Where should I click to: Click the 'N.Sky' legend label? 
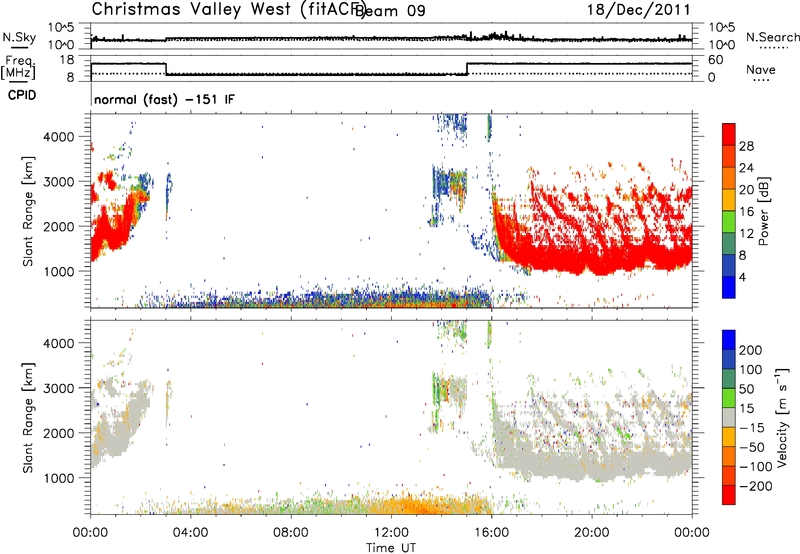pos(19,38)
